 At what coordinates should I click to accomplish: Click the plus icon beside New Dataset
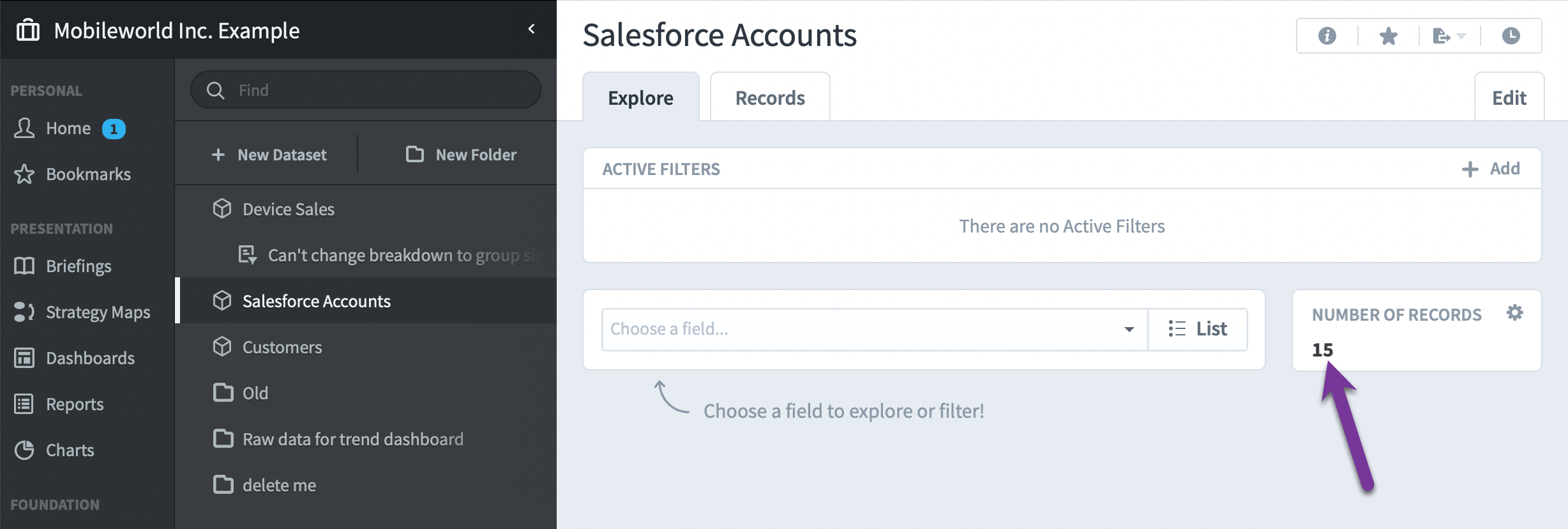218,155
